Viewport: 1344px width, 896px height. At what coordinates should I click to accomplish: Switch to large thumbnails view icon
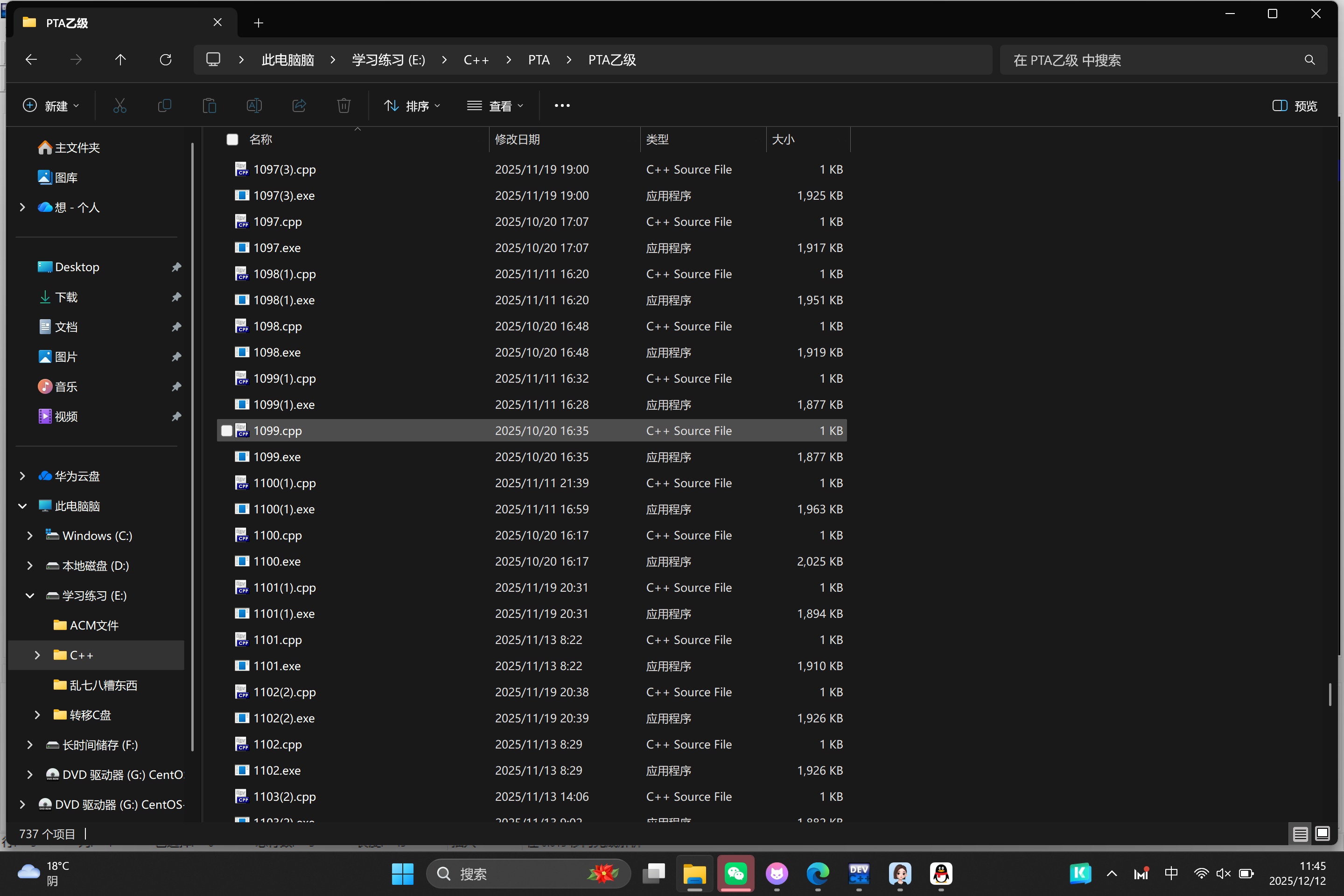pyautogui.click(x=1322, y=834)
